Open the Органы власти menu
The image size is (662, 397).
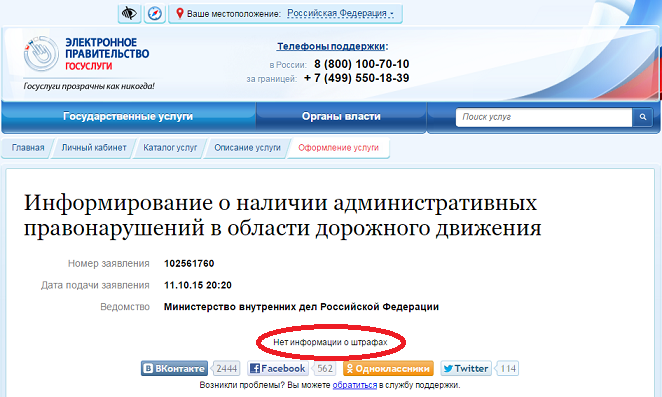point(341,117)
